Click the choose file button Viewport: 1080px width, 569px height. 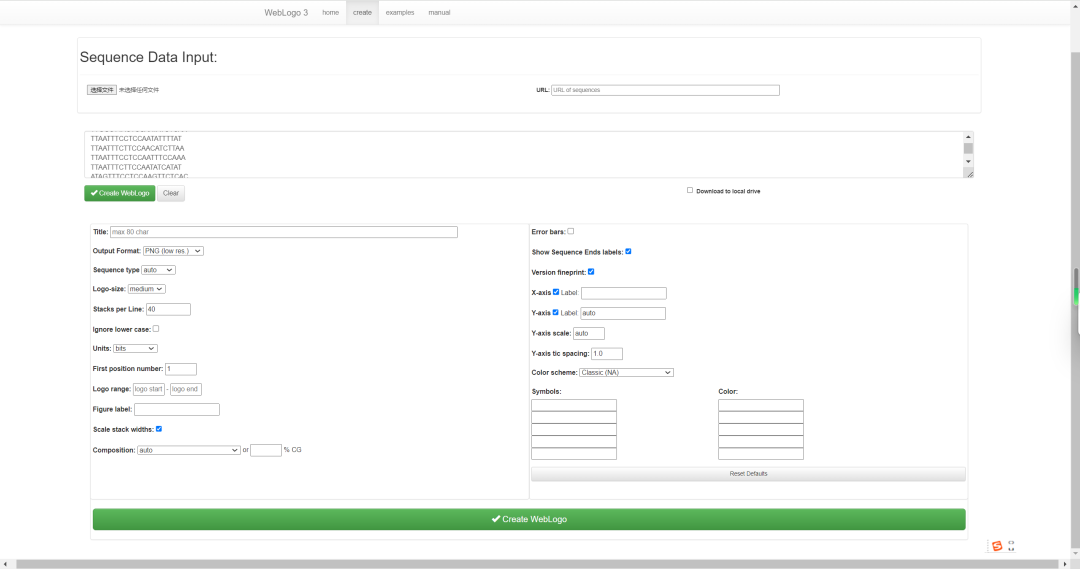[x=102, y=90]
